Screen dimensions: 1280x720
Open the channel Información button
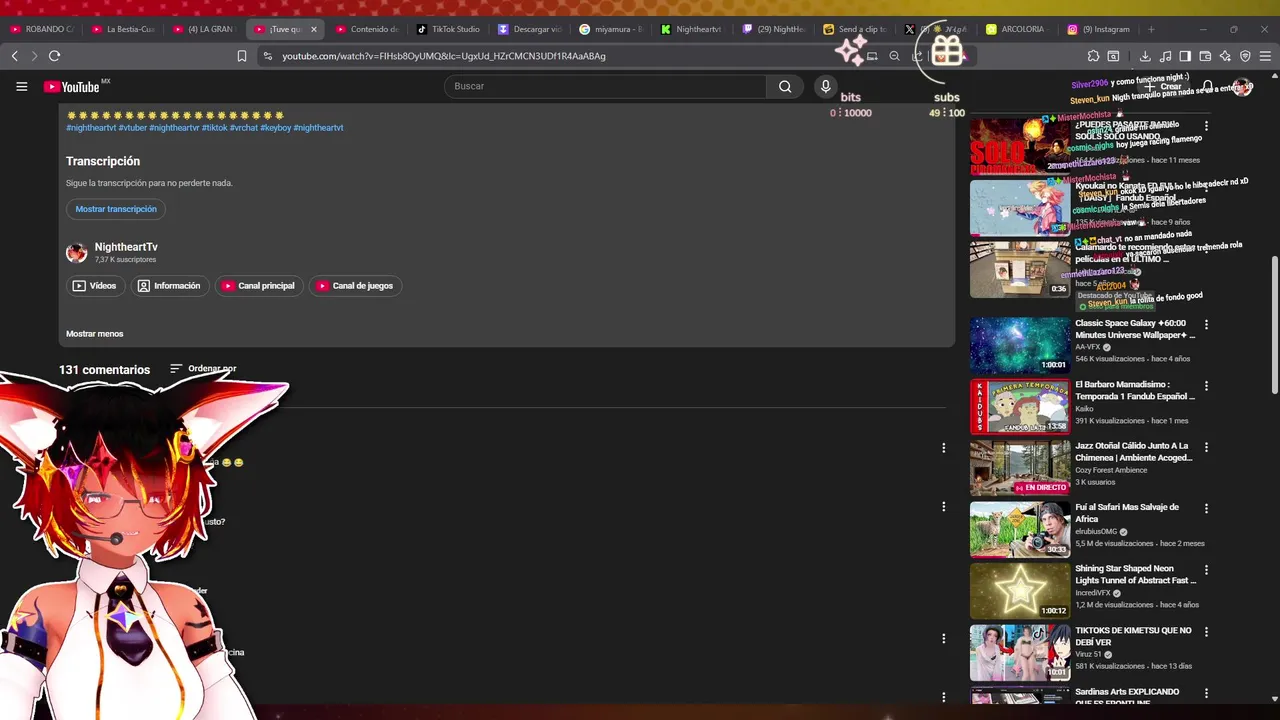[x=168, y=286]
